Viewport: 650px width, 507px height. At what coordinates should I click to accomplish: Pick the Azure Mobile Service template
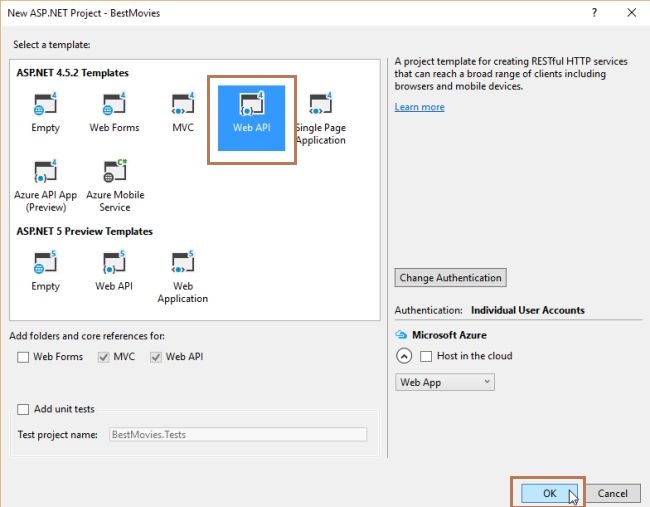[115, 171]
